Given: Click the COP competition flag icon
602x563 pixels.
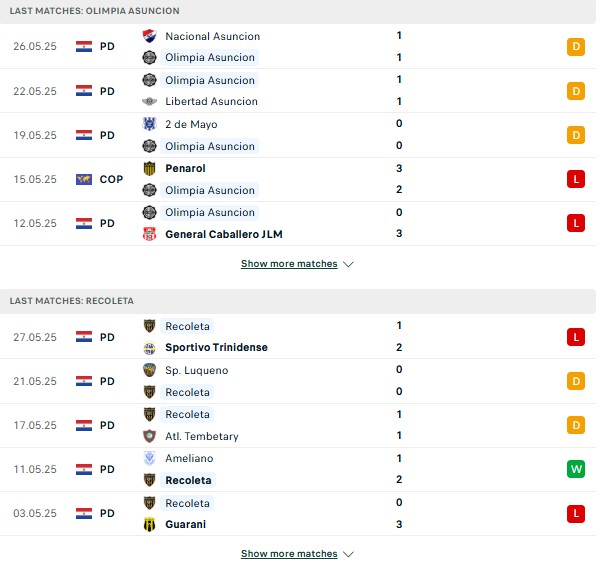Looking at the screenshot, I should click(84, 179).
